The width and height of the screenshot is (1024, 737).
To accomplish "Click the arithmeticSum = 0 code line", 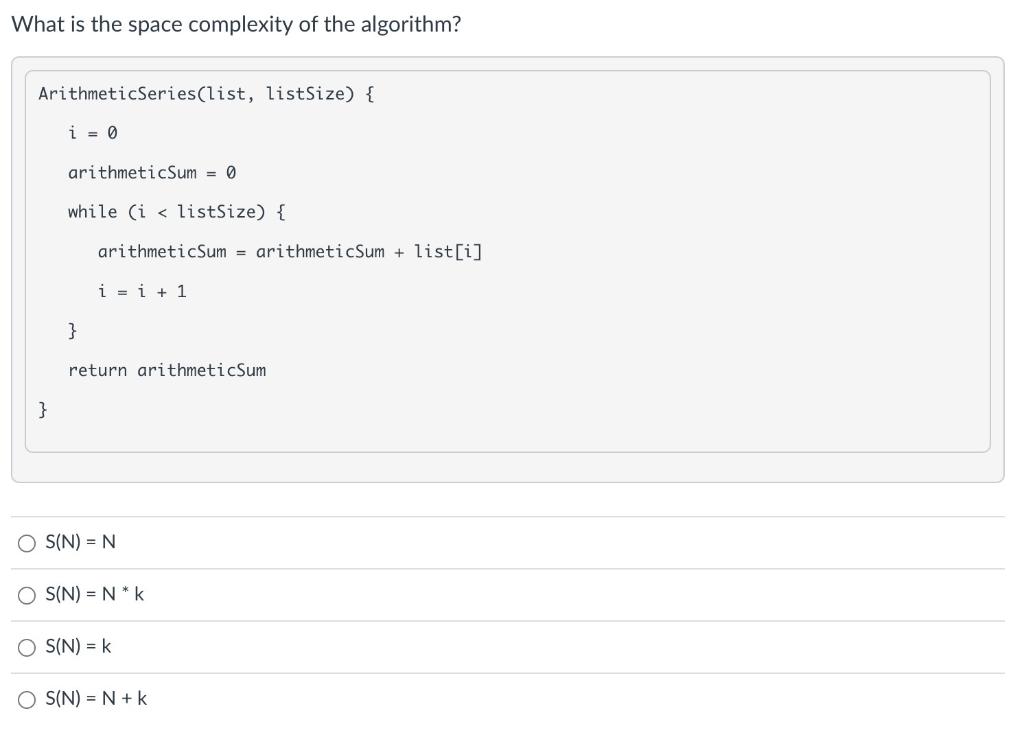I will pos(152,173).
